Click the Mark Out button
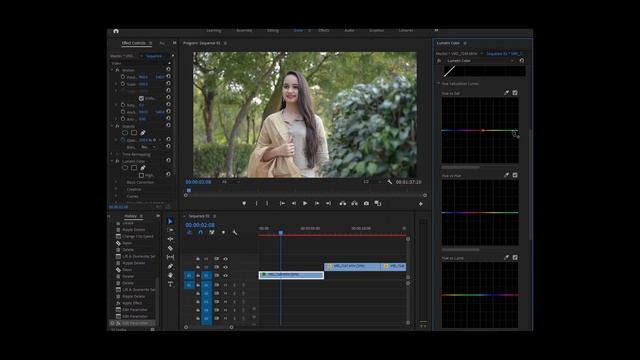The height and width of the screenshot is (360, 640). click(x=267, y=203)
